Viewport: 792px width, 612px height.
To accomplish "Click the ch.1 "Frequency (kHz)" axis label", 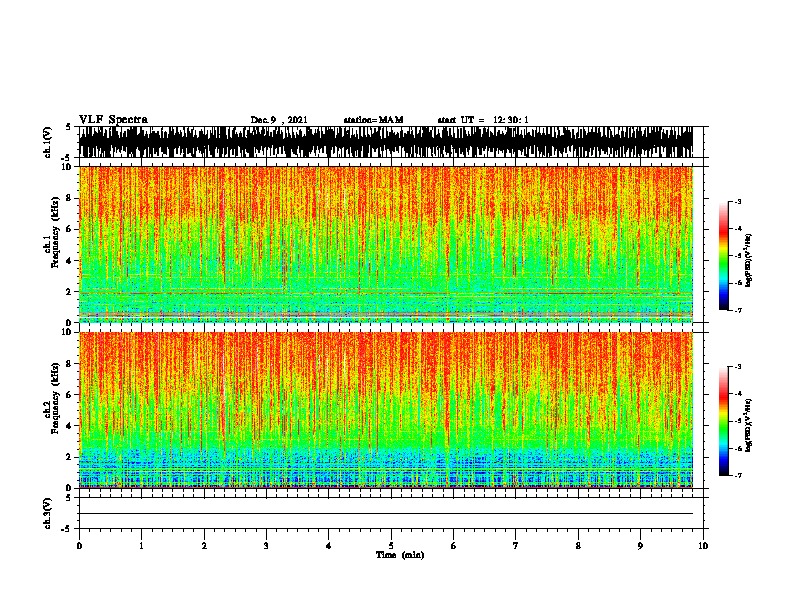I will point(55,233).
